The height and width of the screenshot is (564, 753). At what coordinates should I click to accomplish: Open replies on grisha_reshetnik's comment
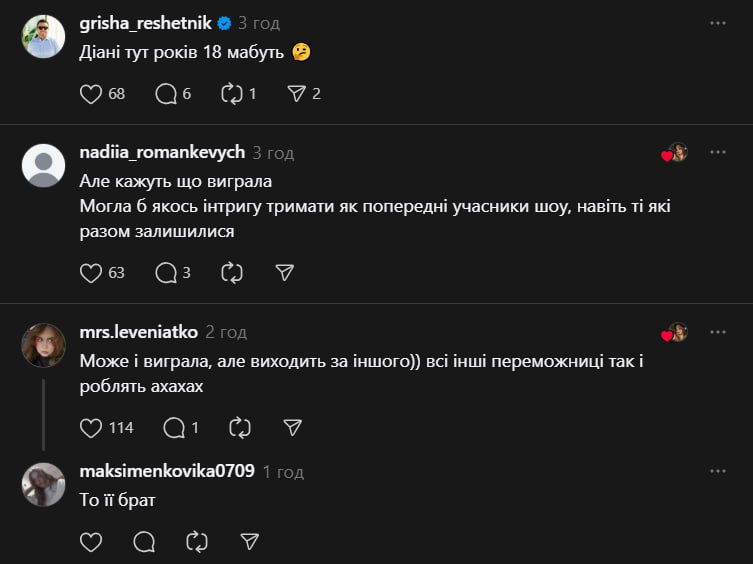point(166,94)
